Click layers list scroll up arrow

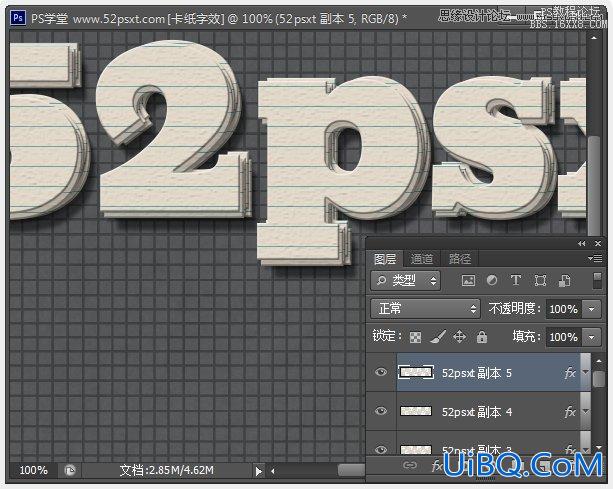599,360
